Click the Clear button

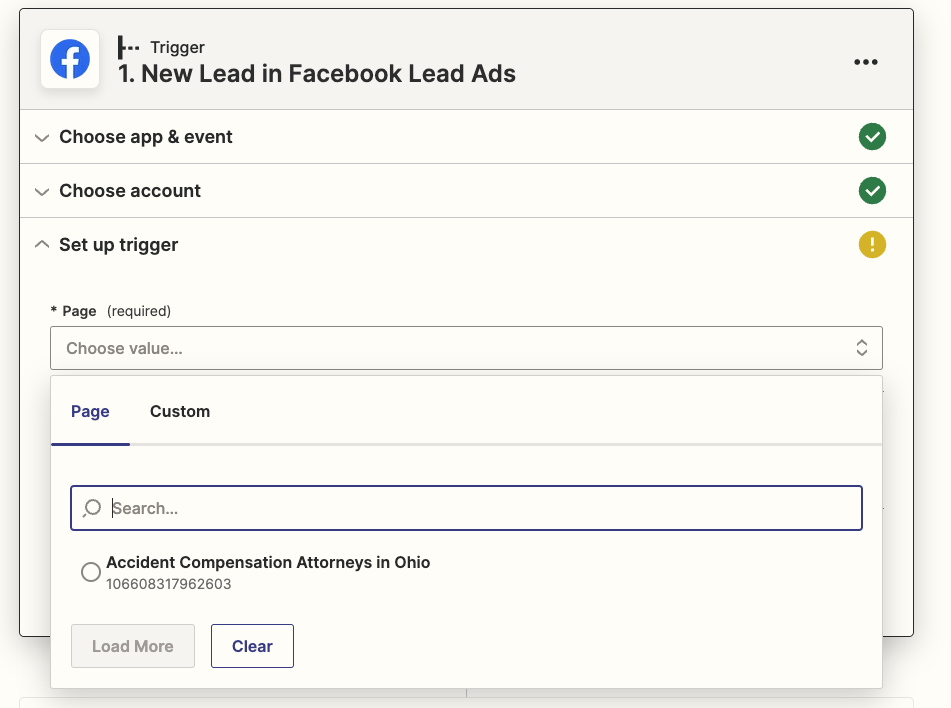(x=252, y=646)
